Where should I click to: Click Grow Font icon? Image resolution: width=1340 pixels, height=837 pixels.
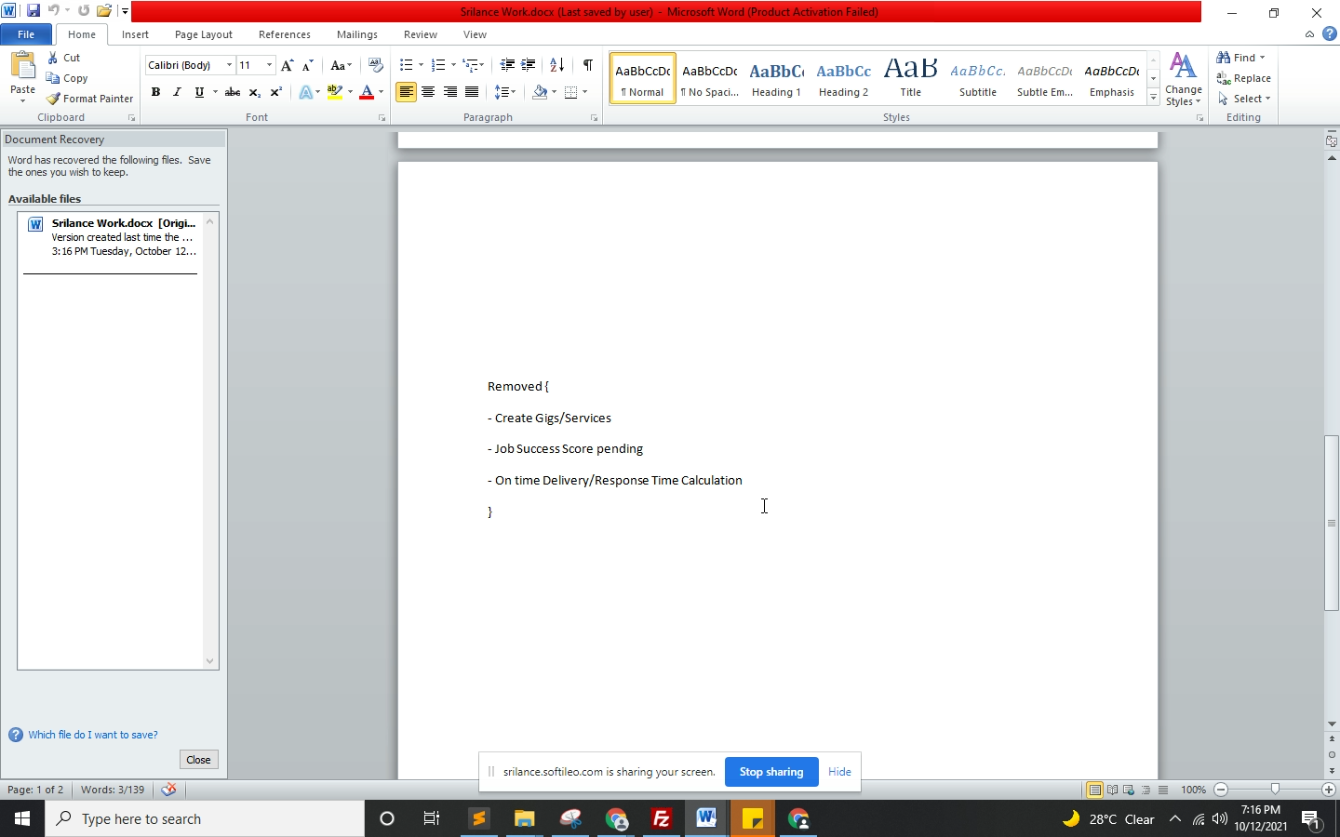pyautogui.click(x=287, y=65)
